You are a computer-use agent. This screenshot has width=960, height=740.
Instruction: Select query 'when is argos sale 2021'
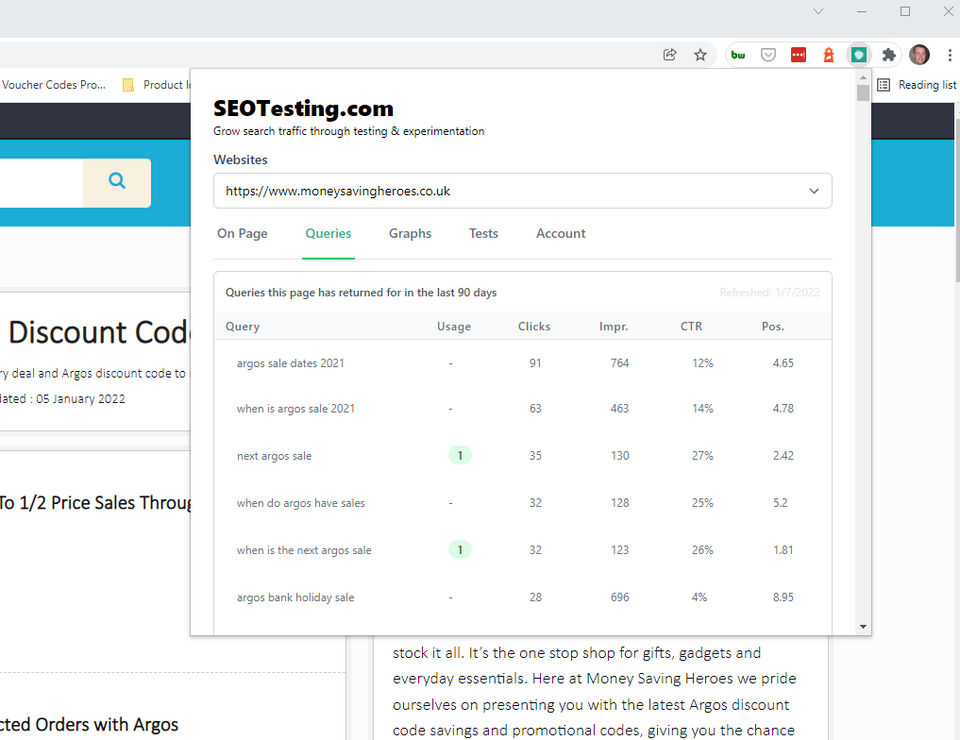point(296,408)
